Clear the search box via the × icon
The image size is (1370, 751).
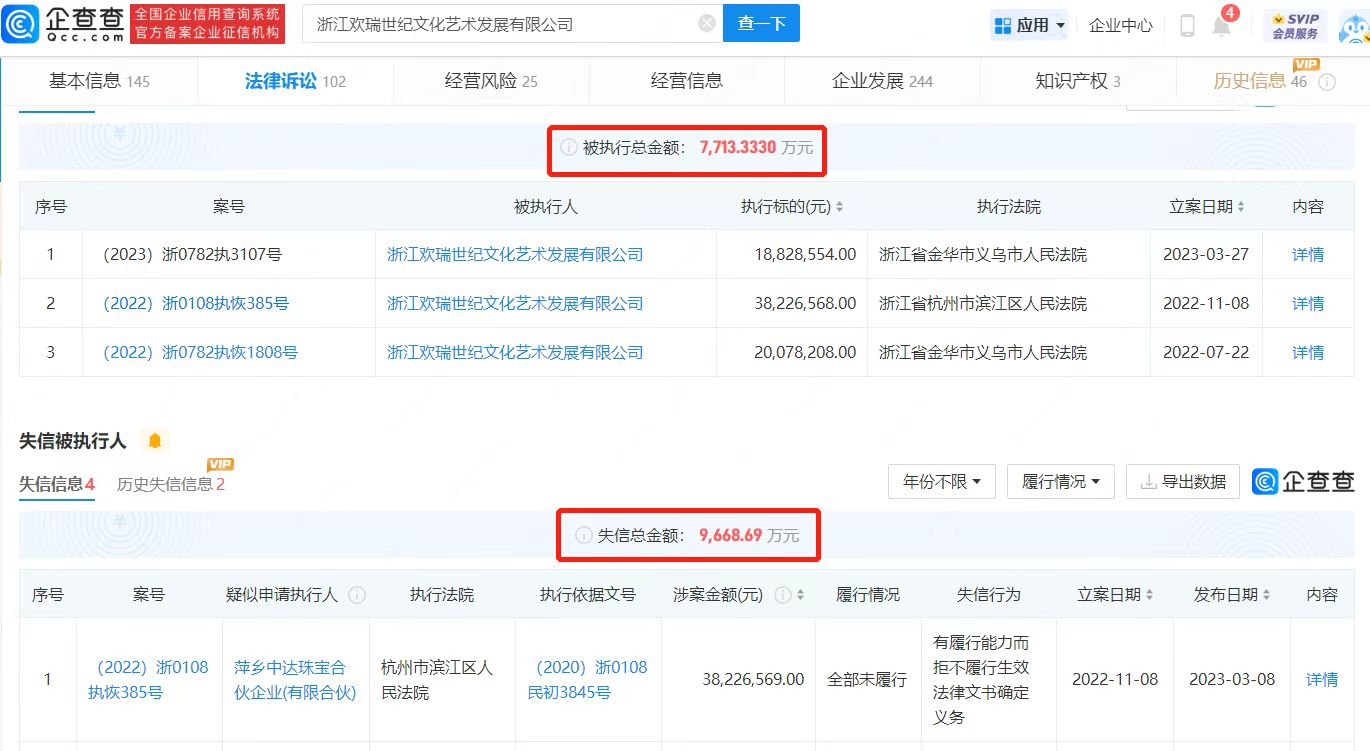[706, 22]
